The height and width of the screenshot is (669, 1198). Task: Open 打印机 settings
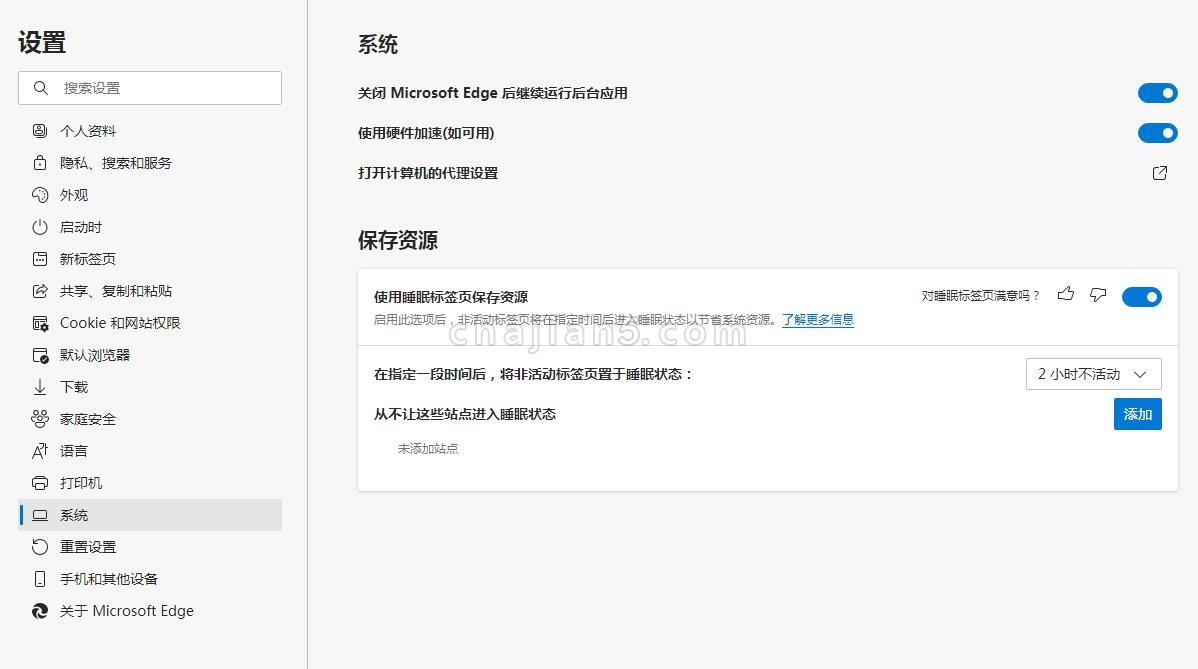(x=150, y=483)
